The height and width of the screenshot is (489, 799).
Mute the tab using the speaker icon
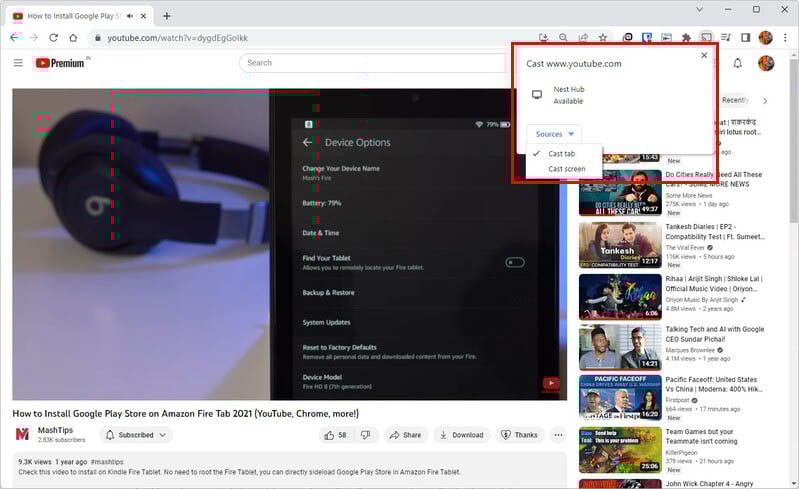tap(130, 16)
